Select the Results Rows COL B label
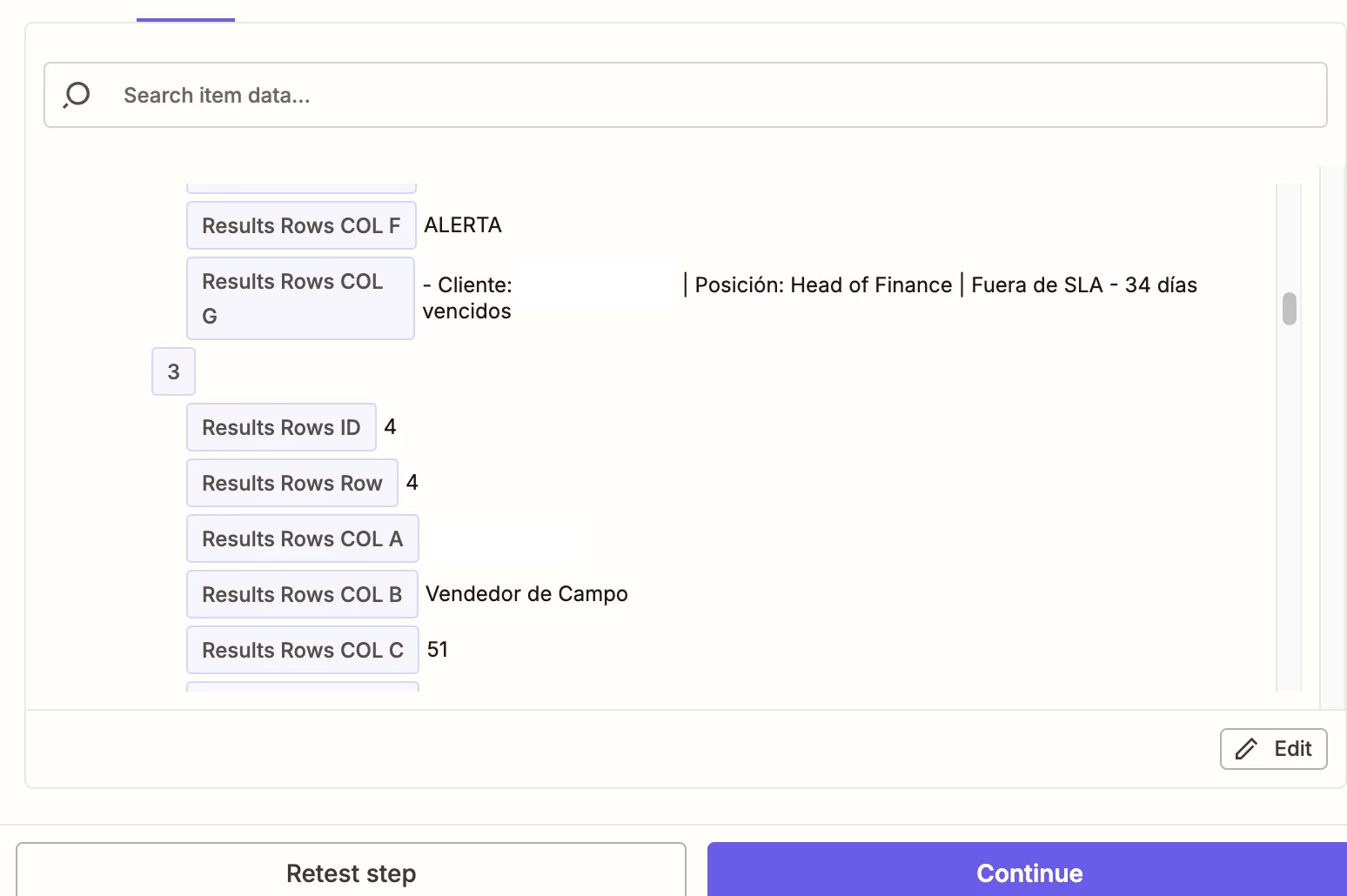 302,594
